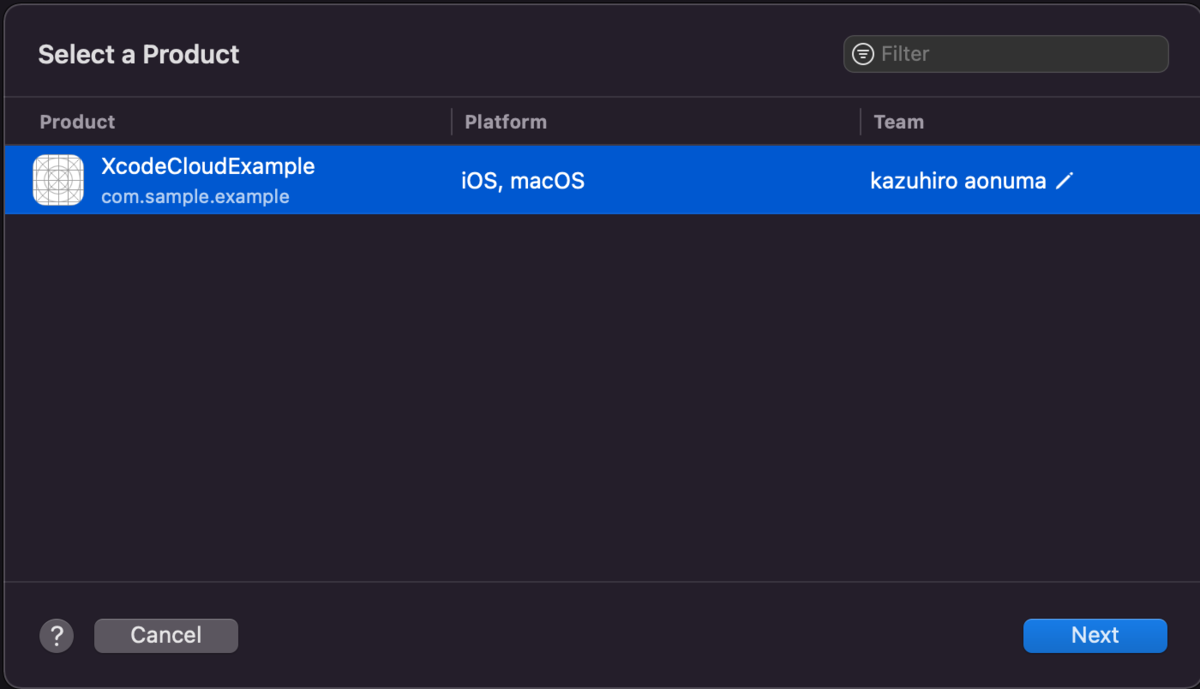Viewport: 1200px width, 689px height.
Task: Click the Team column header
Action: pos(898,121)
